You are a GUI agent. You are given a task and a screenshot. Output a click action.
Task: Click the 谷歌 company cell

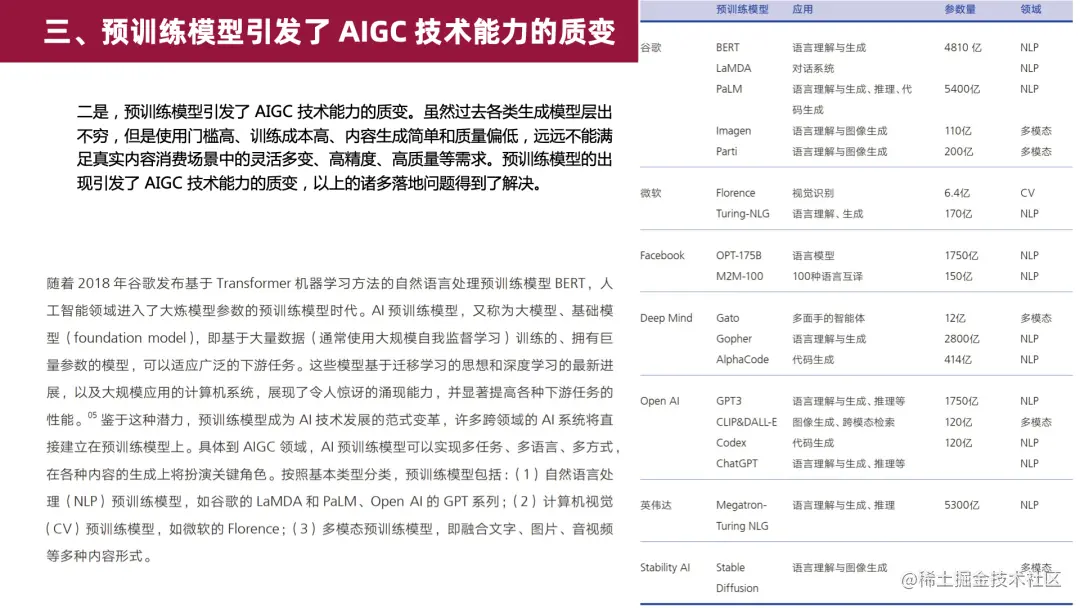[x=650, y=48]
